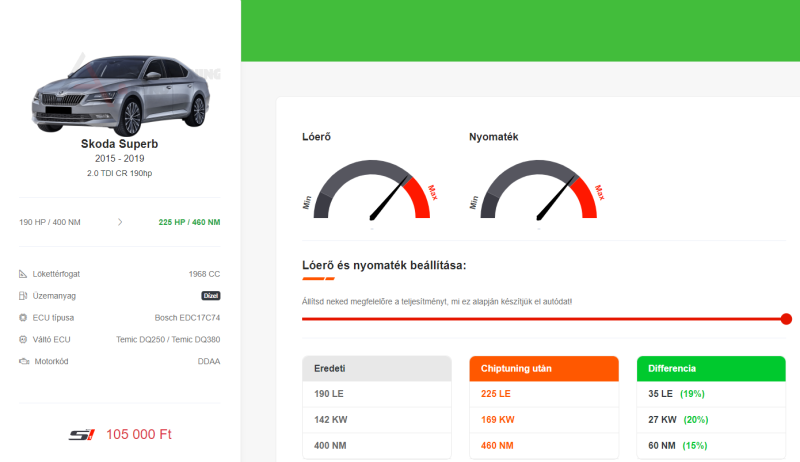Image resolution: width=800 pixels, height=462 pixels.
Task: Click the 2015 - 2019 year range
Action: (119, 159)
